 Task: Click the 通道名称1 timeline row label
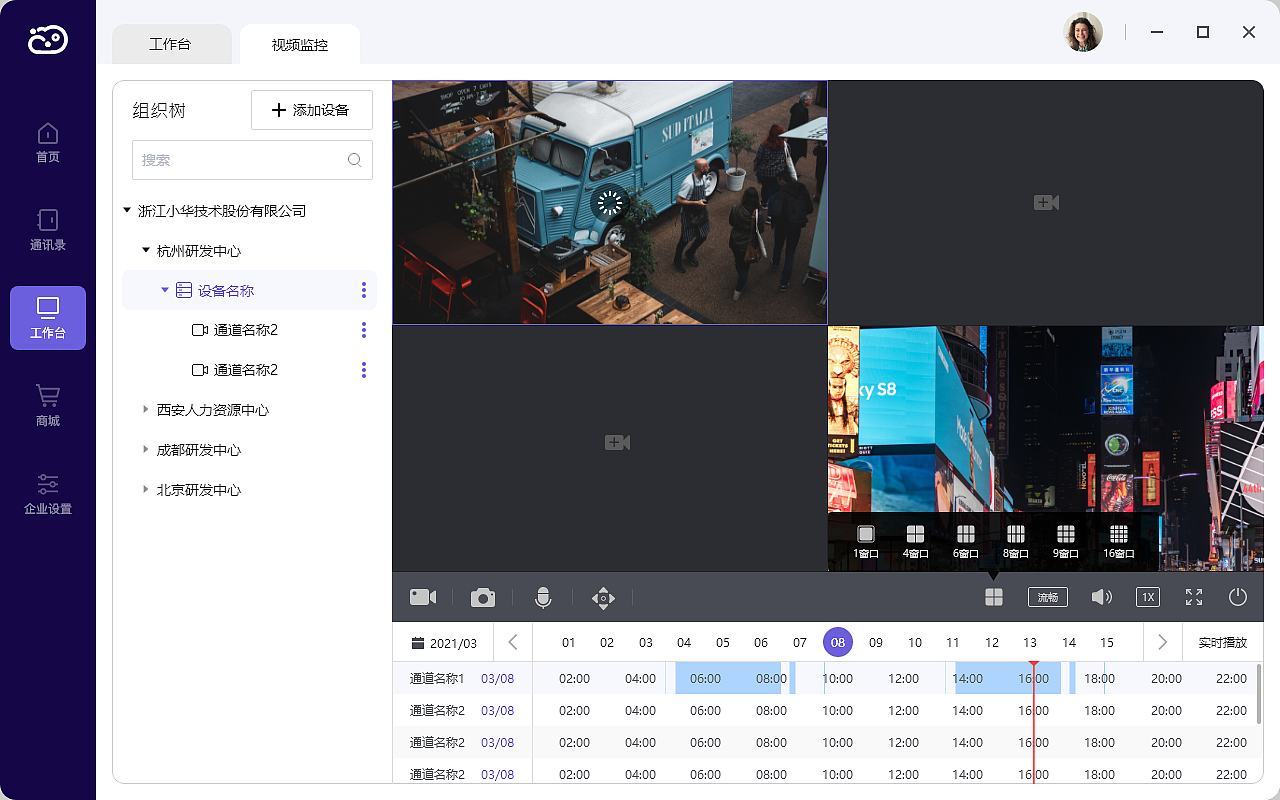437,678
